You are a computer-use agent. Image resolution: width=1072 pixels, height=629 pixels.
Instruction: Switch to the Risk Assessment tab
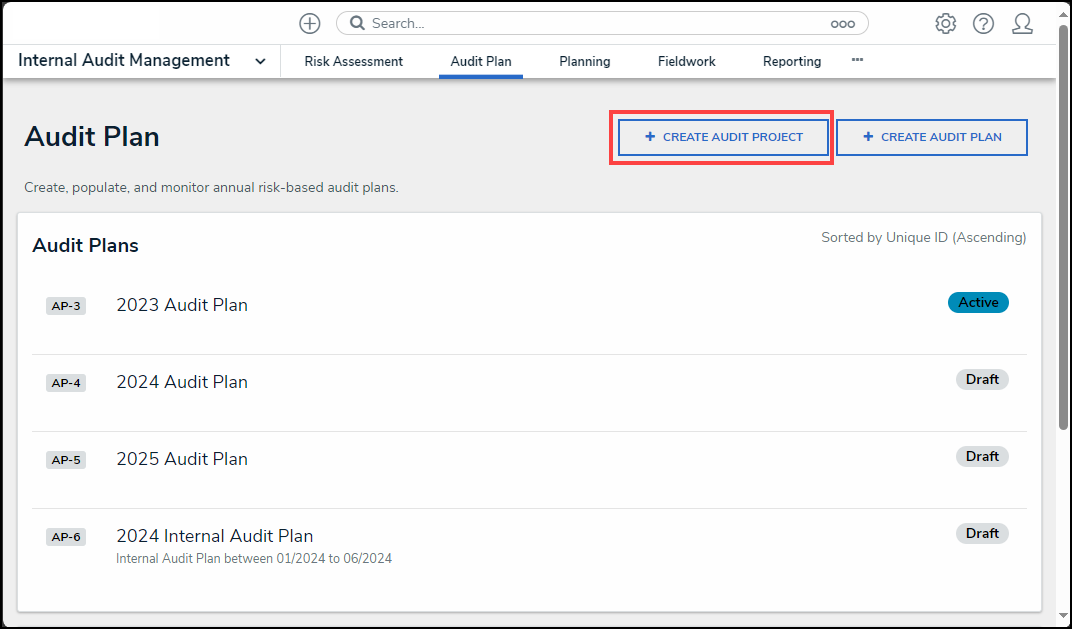click(x=353, y=61)
